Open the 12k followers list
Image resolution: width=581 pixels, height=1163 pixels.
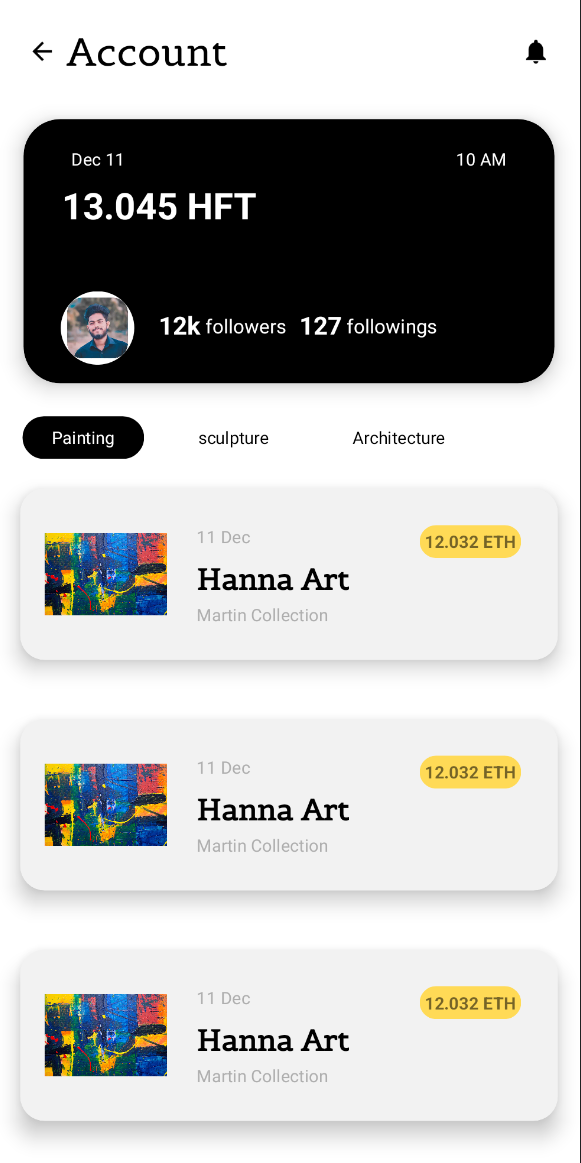click(222, 326)
